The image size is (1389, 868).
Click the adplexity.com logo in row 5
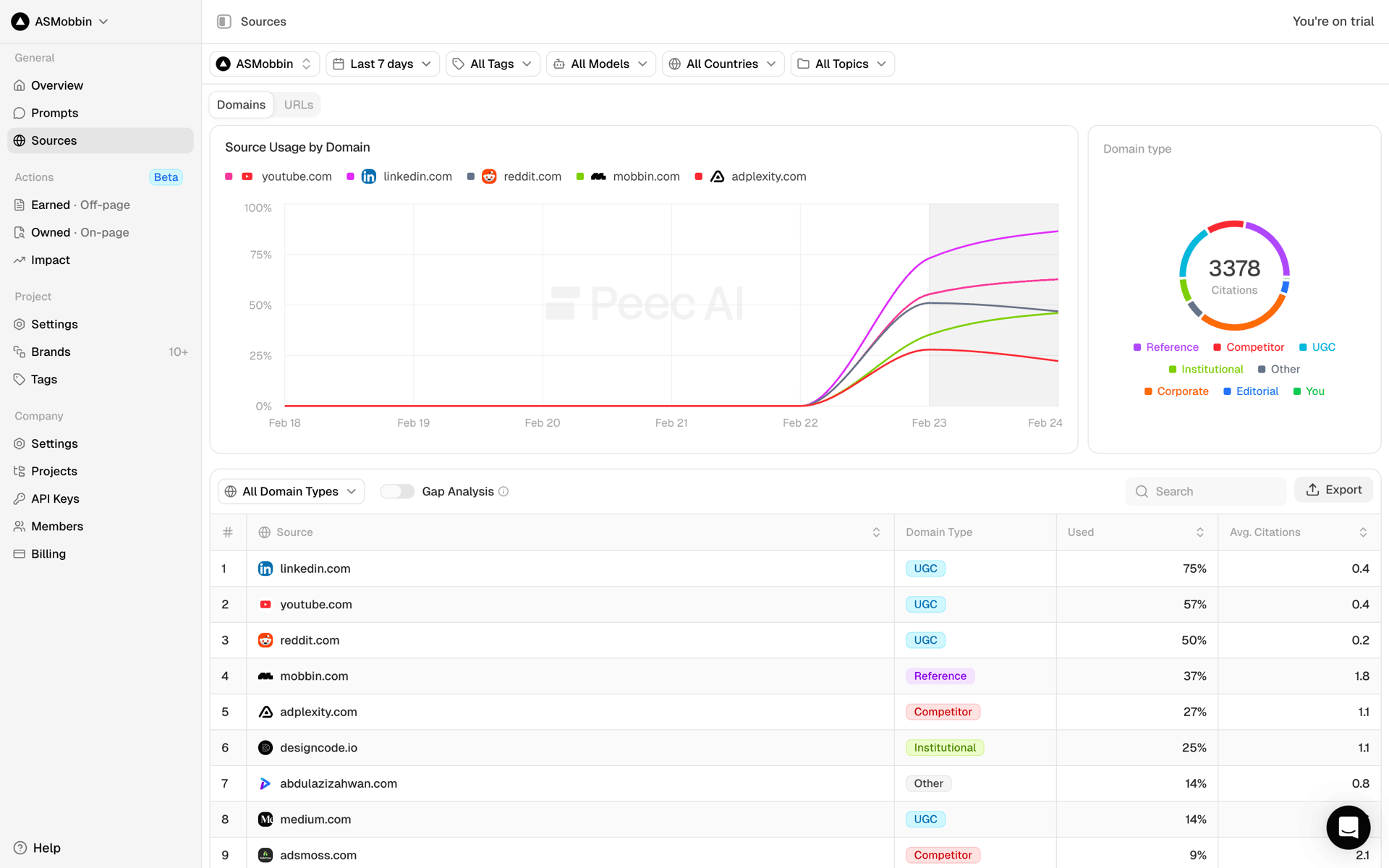click(x=266, y=712)
